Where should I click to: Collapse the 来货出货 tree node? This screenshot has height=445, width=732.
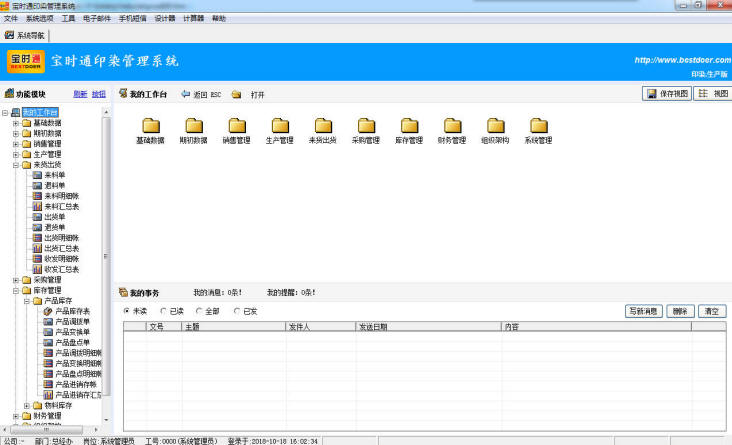[x=16, y=165]
